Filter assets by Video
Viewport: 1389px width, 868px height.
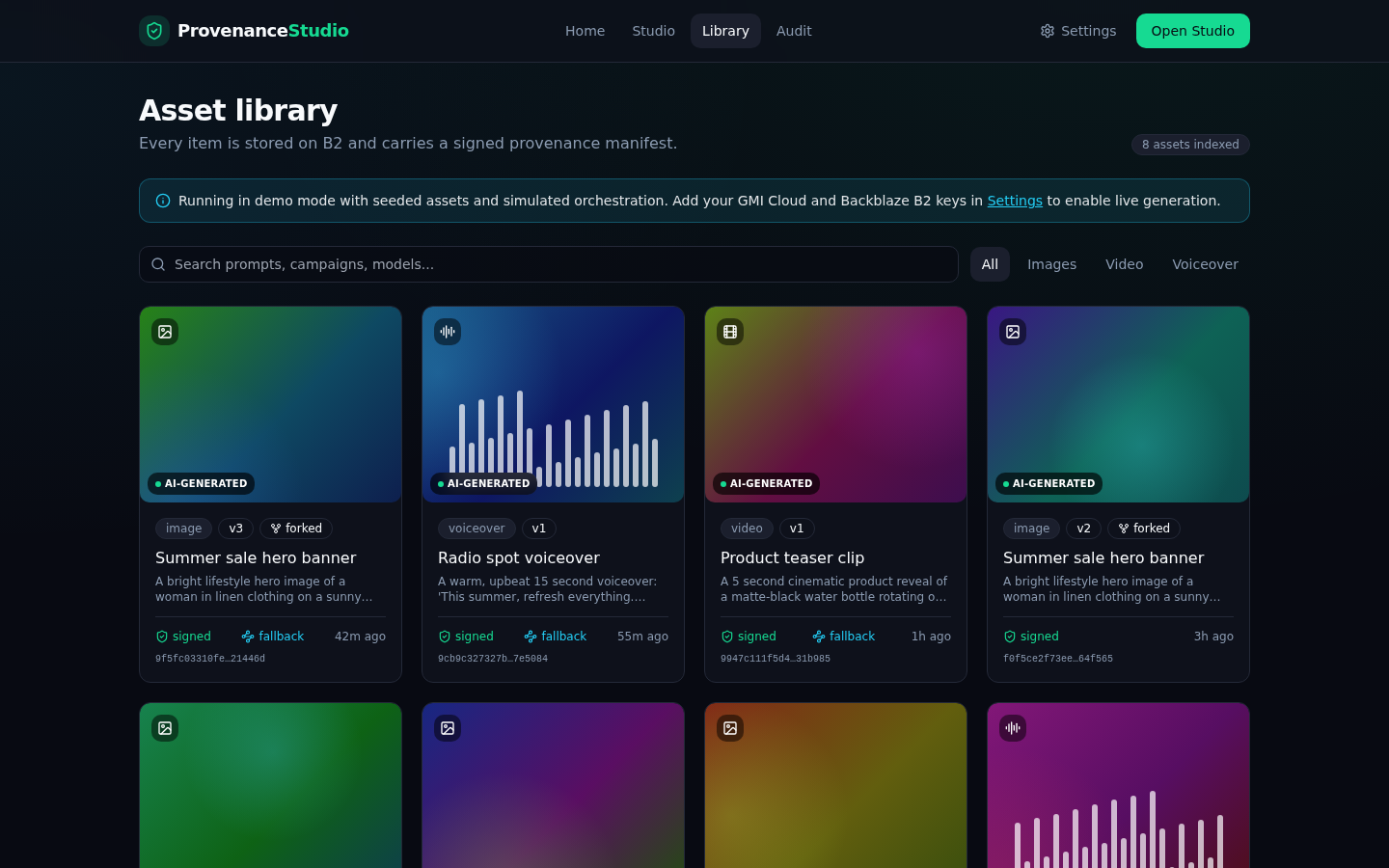tap(1124, 264)
